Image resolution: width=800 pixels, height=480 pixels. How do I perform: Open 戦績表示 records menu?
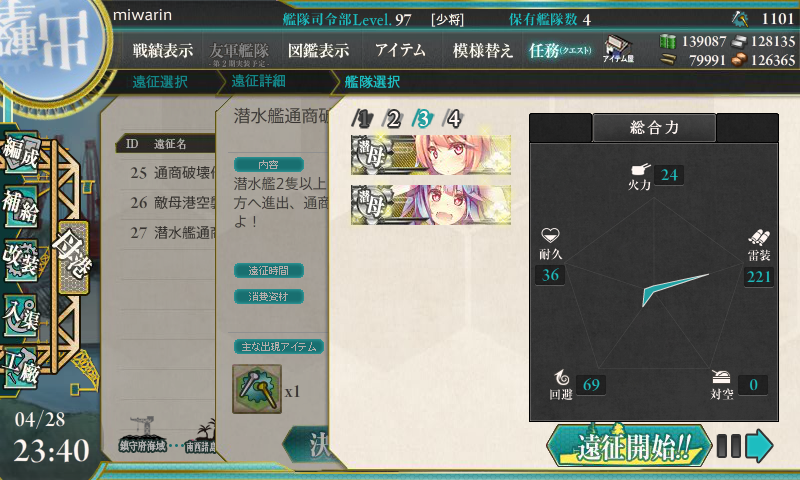[x=163, y=50]
